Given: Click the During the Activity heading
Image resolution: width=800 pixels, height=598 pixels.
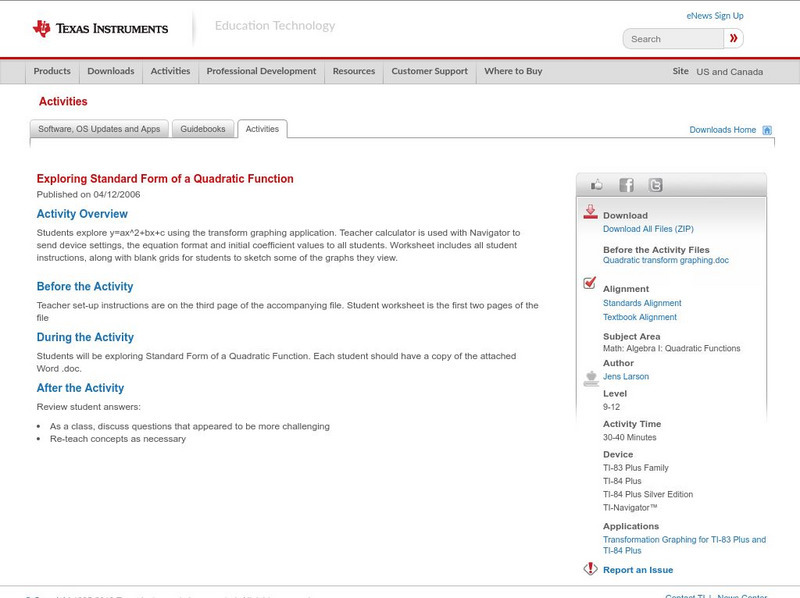Looking at the screenshot, I should coord(85,337).
